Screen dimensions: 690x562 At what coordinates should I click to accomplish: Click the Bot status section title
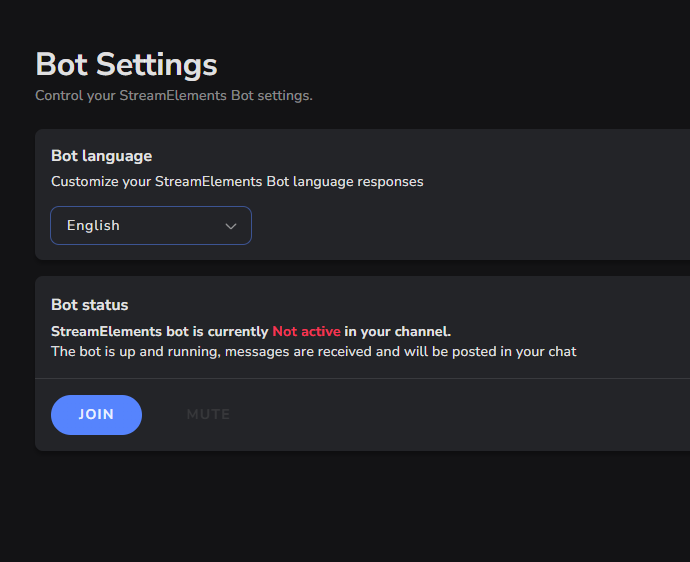click(x=90, y=305)
